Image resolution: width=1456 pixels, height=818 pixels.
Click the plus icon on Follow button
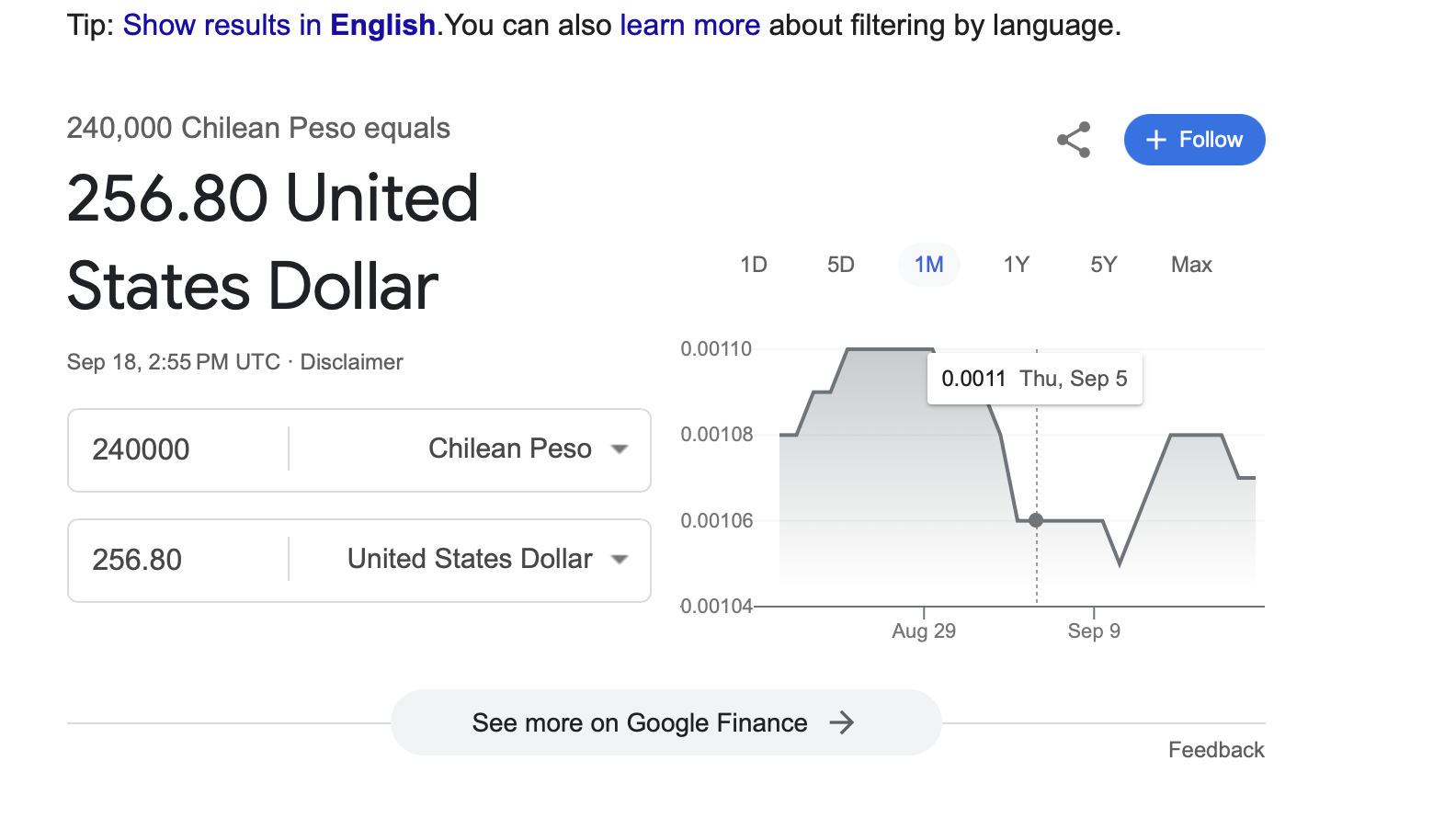(1156, 140)
